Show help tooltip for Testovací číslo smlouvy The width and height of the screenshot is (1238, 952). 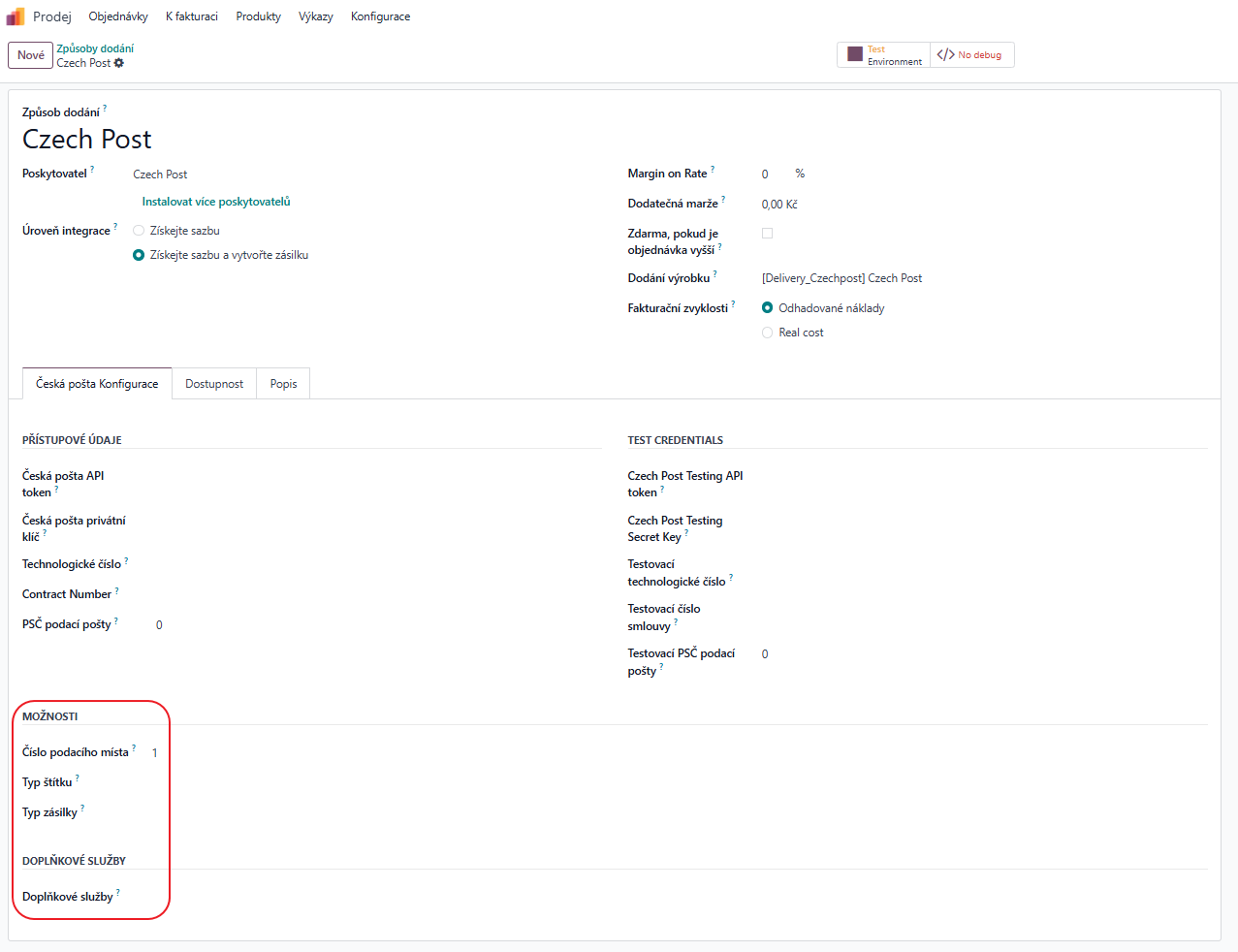676,622
